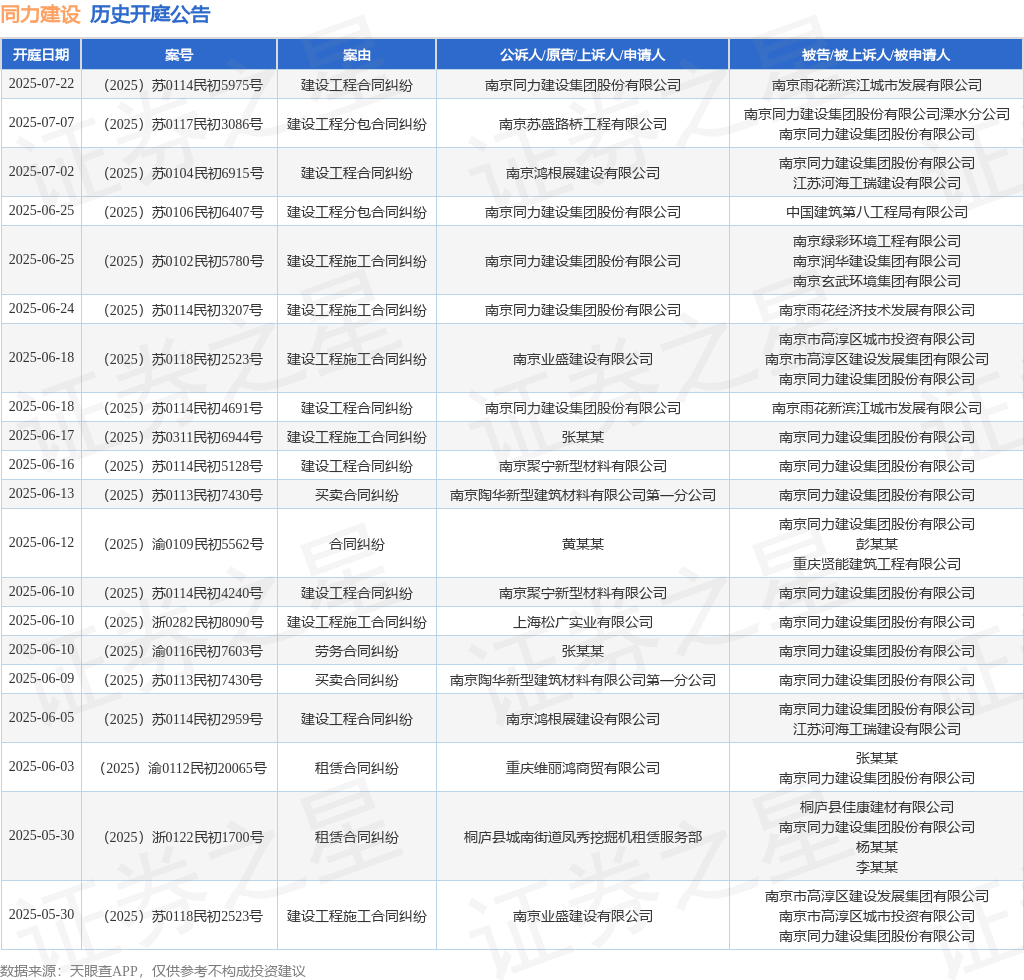Screen dimensions: 1024x980
Task: Click defendant 桐庐县佳康建材有限公司
Action: pyautogui.click(x=876, y=808)
